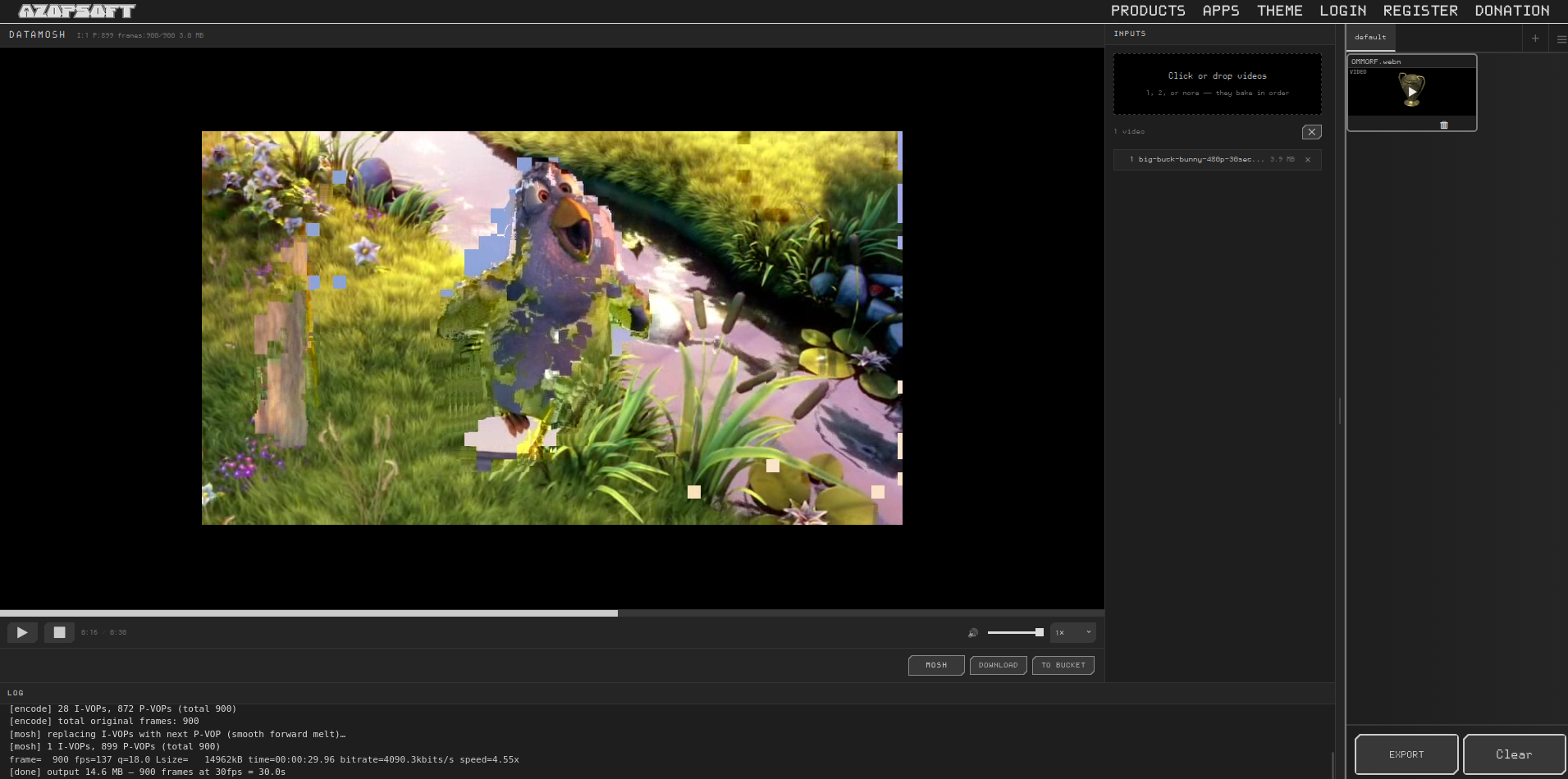This screenshot has width=1568, height=779.
Task: Click the video preview frame
Action: tap(552, 328)
